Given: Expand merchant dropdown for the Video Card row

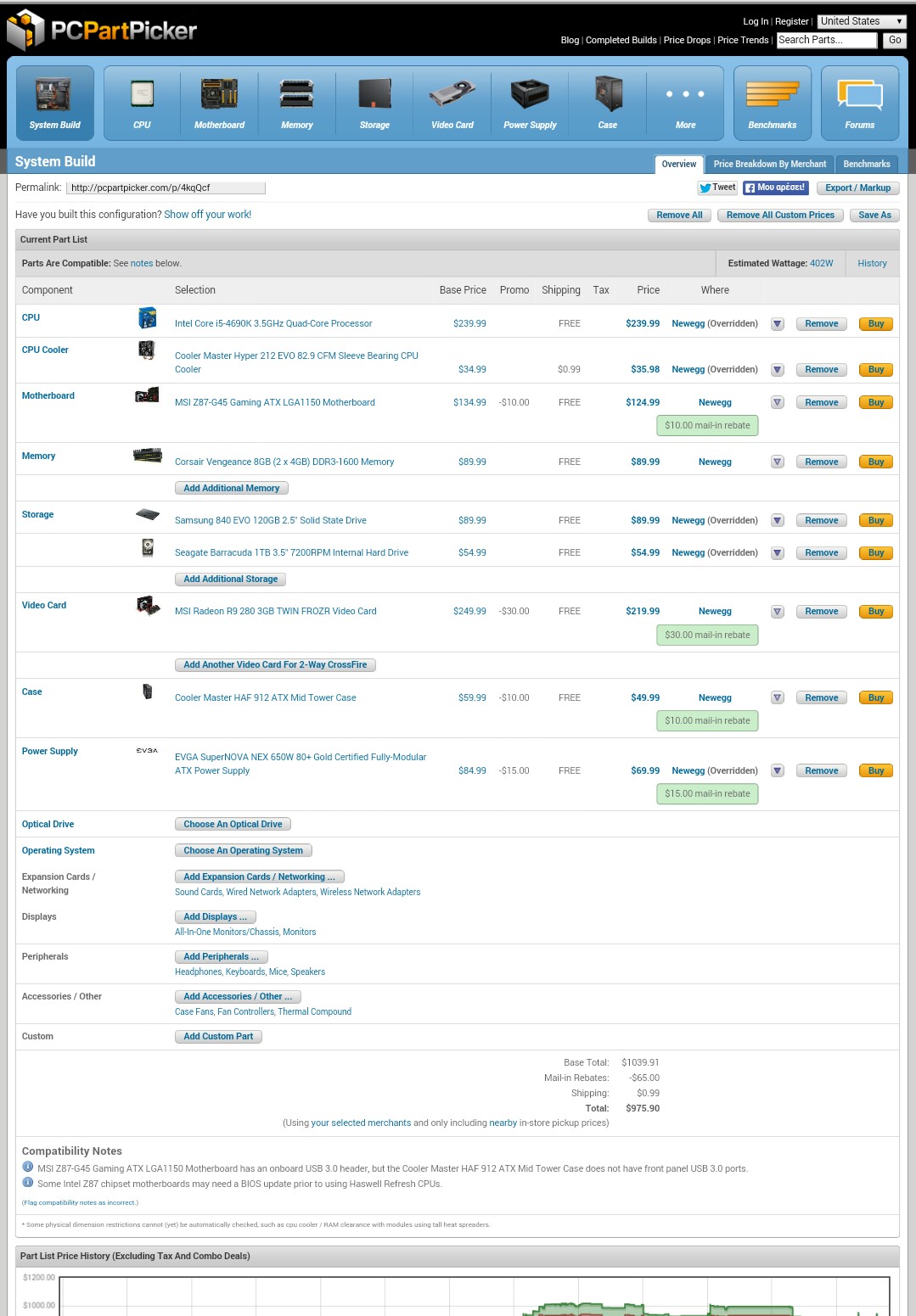Looking at the screenshot, I should pos(778,612).
